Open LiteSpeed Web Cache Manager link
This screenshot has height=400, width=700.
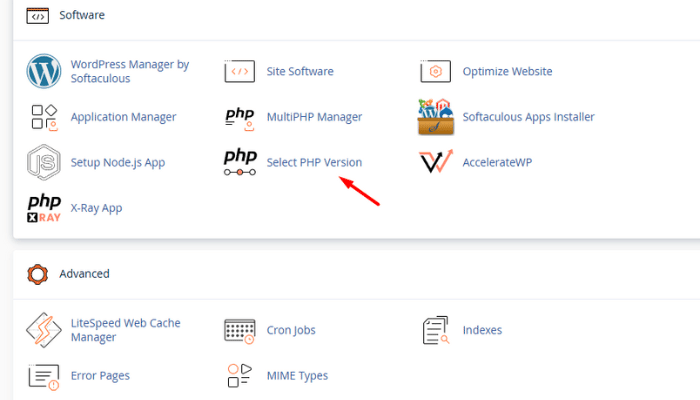tap(125, 330)
